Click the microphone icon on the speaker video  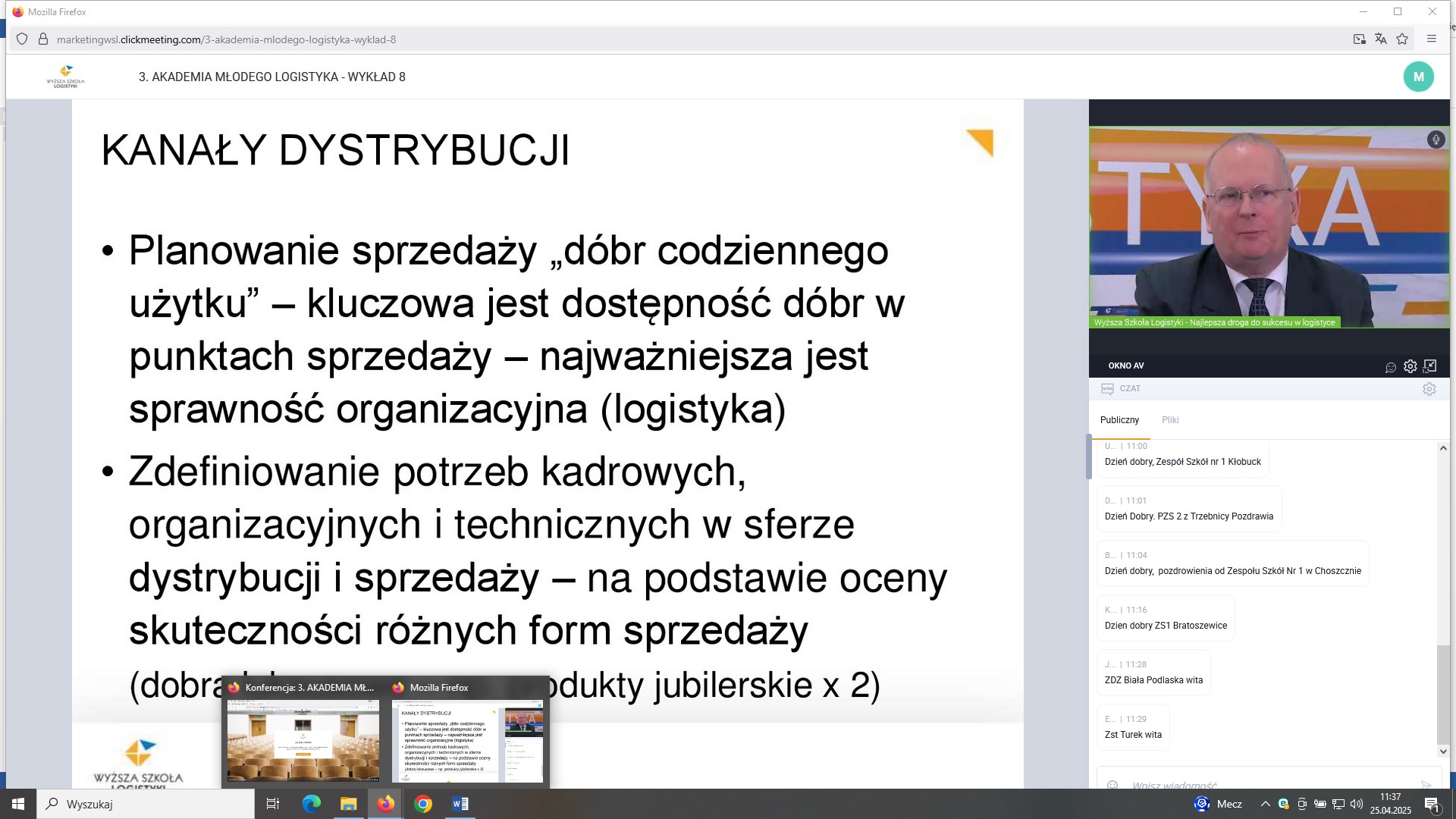1436,140
